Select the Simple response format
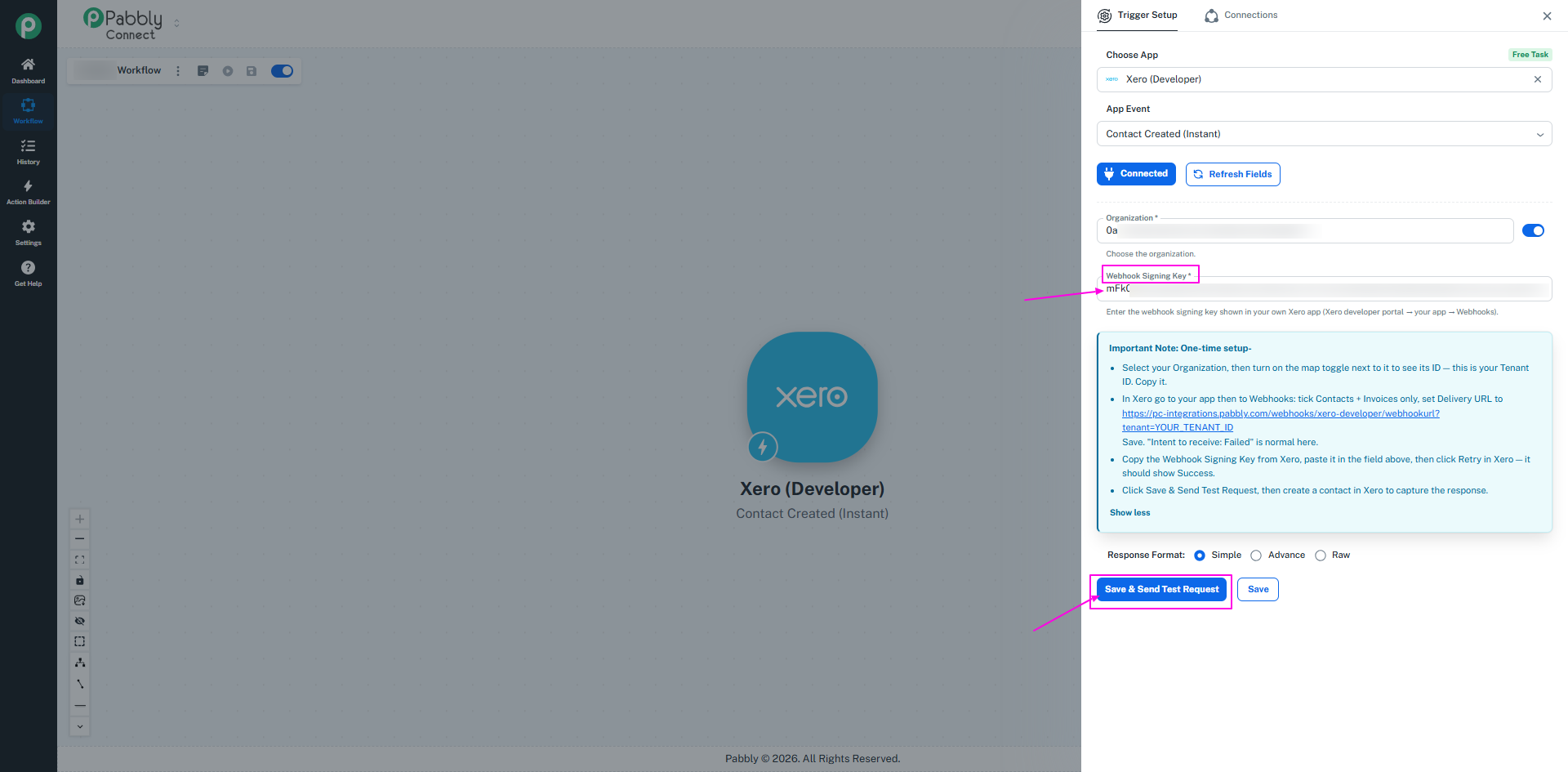The image size is (1568, 772). [1200, 556]
